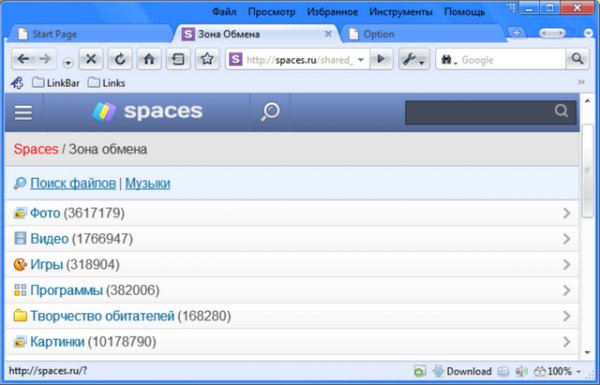Screen dimensions: 600x385
Task: Click the green status bar icon
Action: tap(420, 371)
